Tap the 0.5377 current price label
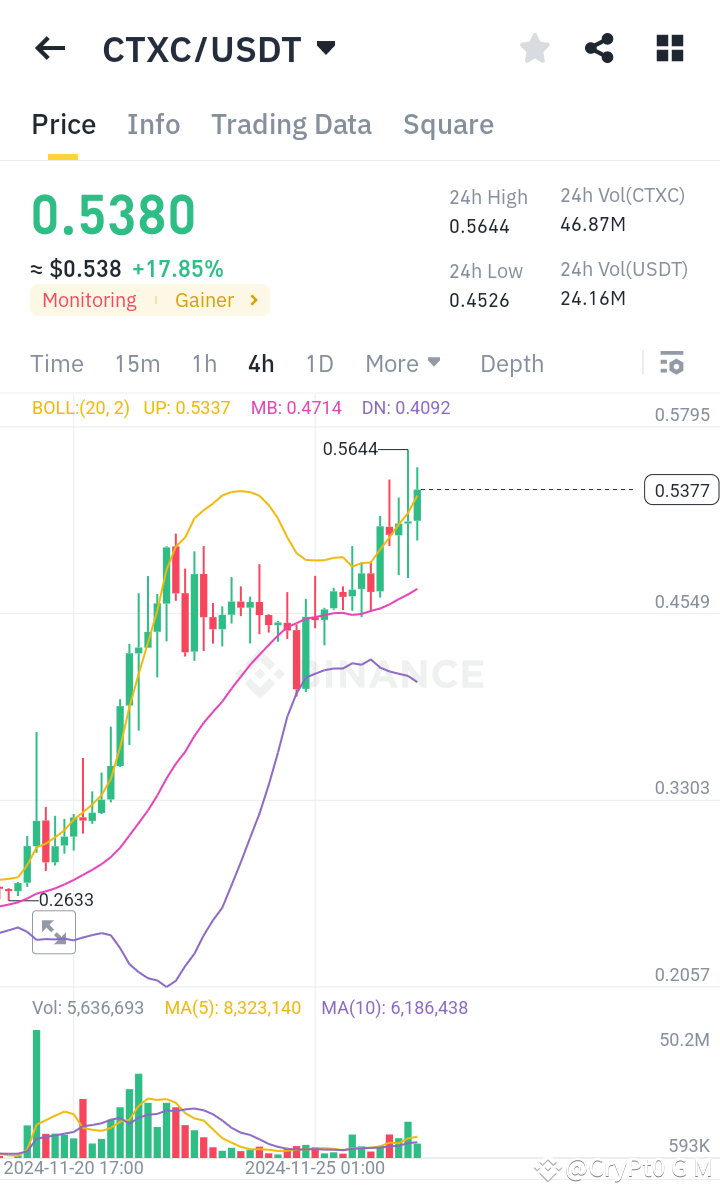The width and height of the screenshot is (720, 1191). coord(681,490)
